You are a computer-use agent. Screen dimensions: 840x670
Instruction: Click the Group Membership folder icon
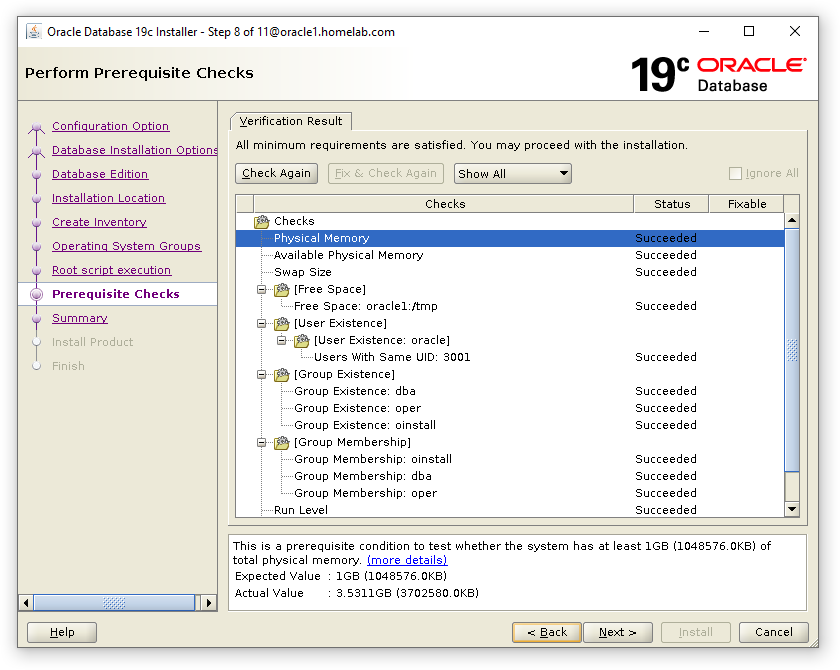coord(282,442)
